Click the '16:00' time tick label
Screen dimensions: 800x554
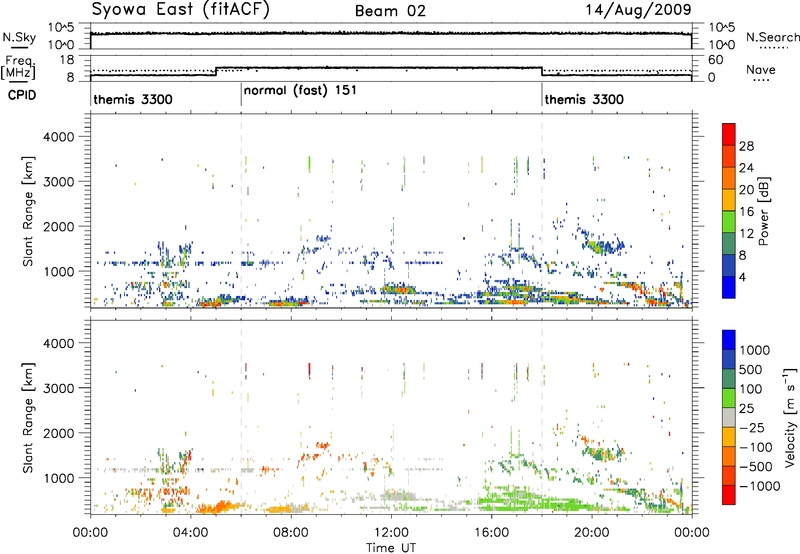(491, 533)
